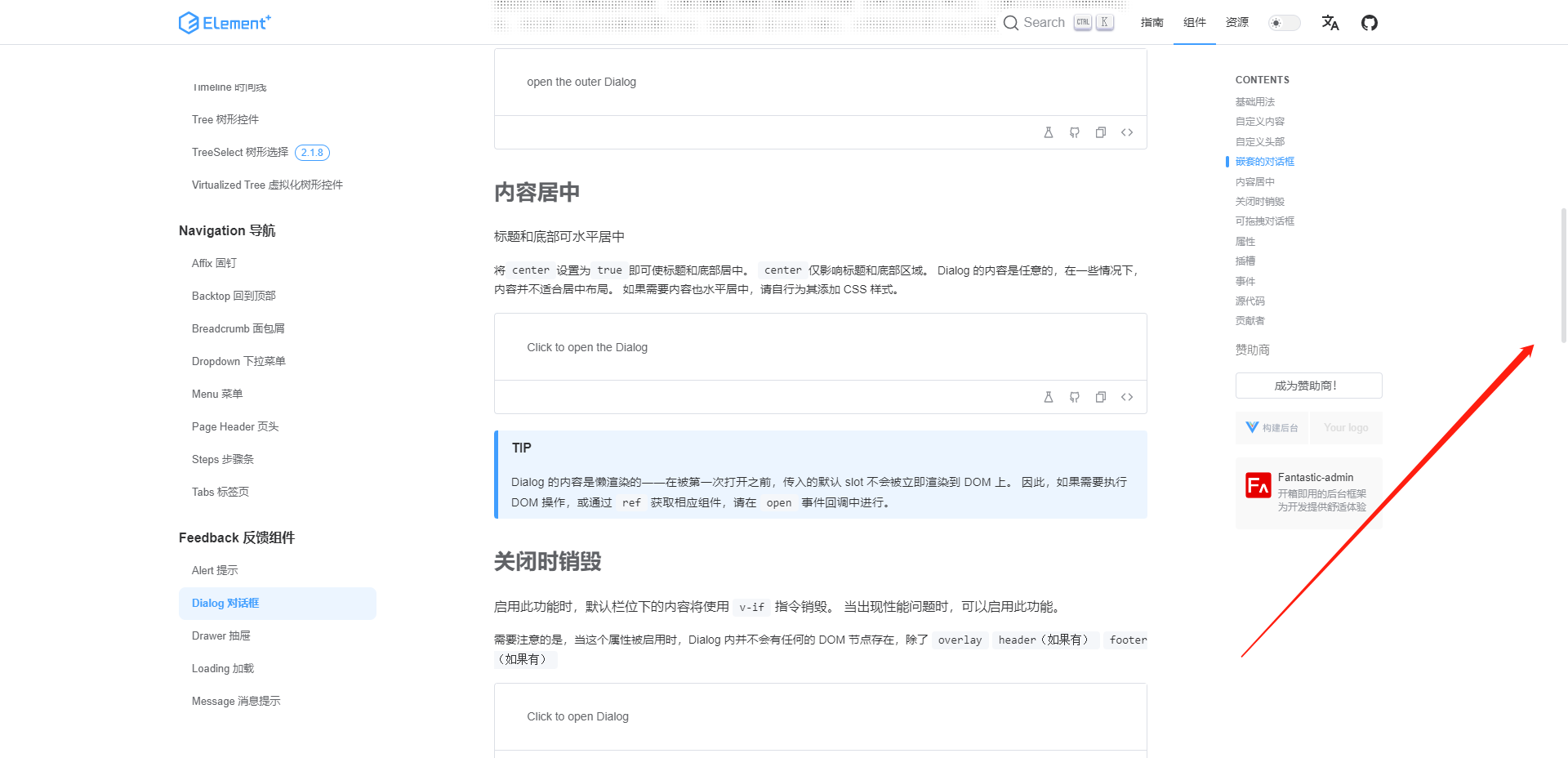This screenshot has height=758, width=1568.
Task: Switch to the 资源 tab
Action: click(1236, 23)
